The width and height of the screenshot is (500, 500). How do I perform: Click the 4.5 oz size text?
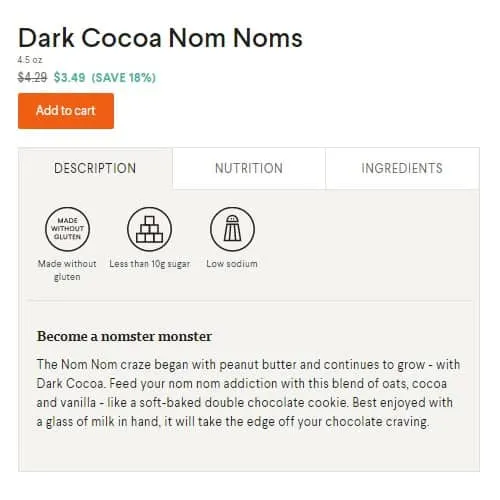click(30, 60)
